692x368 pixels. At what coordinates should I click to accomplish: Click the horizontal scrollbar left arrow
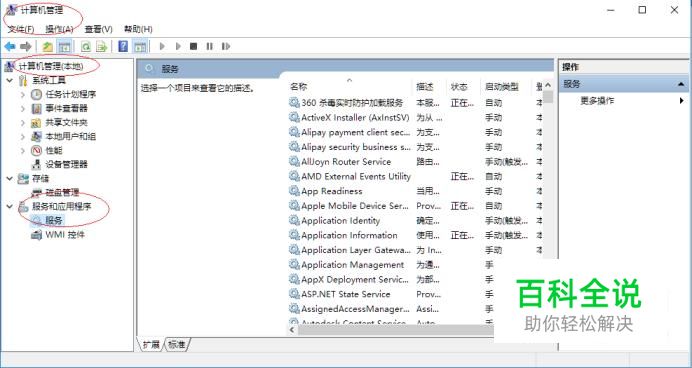coord(292,330)
